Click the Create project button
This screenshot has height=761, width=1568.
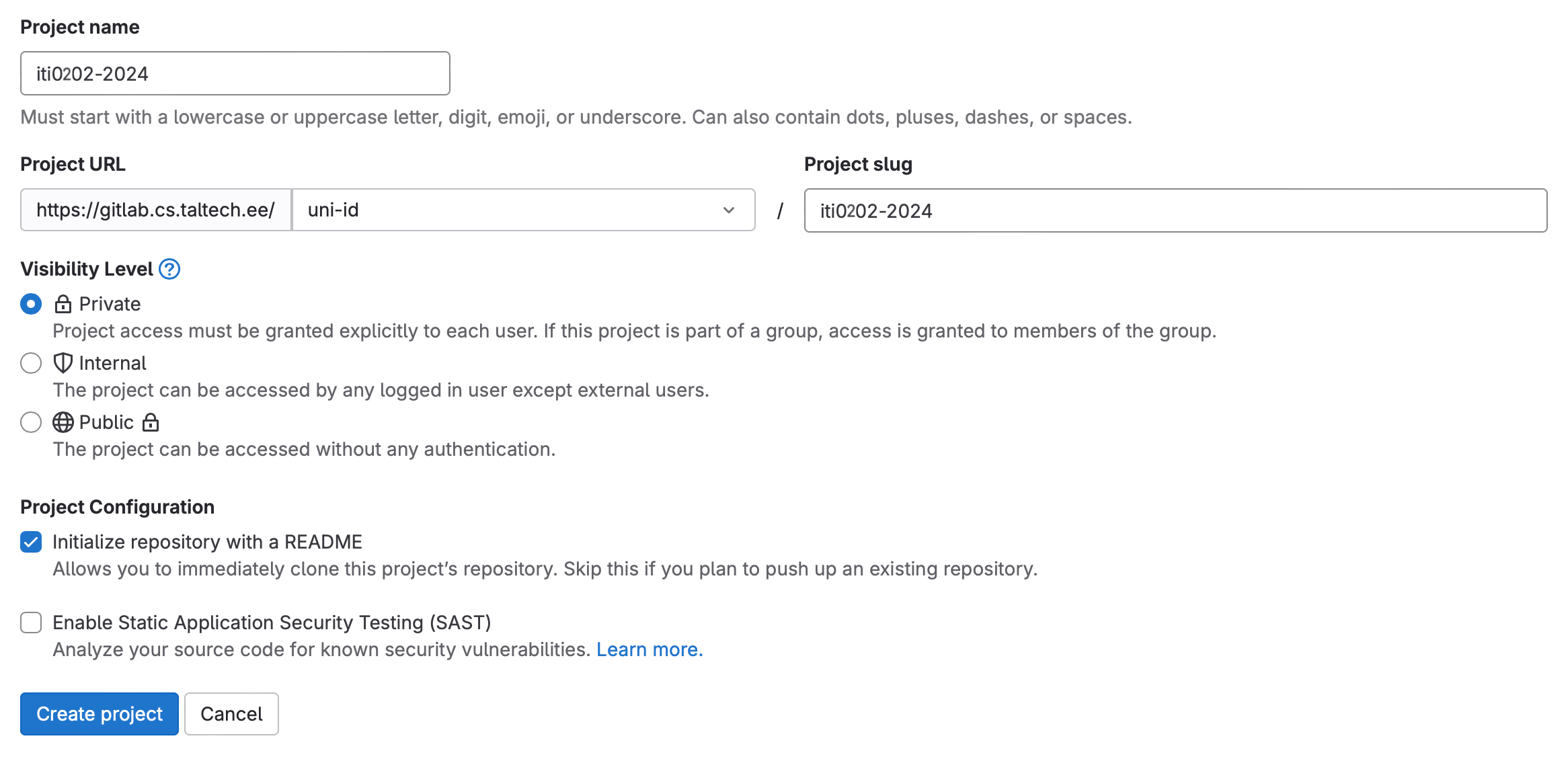pyautogui.click(x=100, y=714)
